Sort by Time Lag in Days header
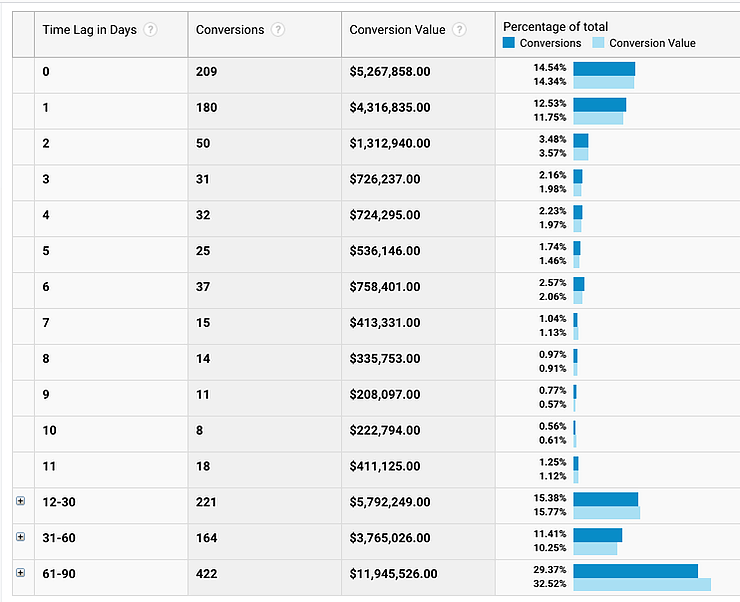The width and height of the screenshot is (740, 602). tap(89, 30)
